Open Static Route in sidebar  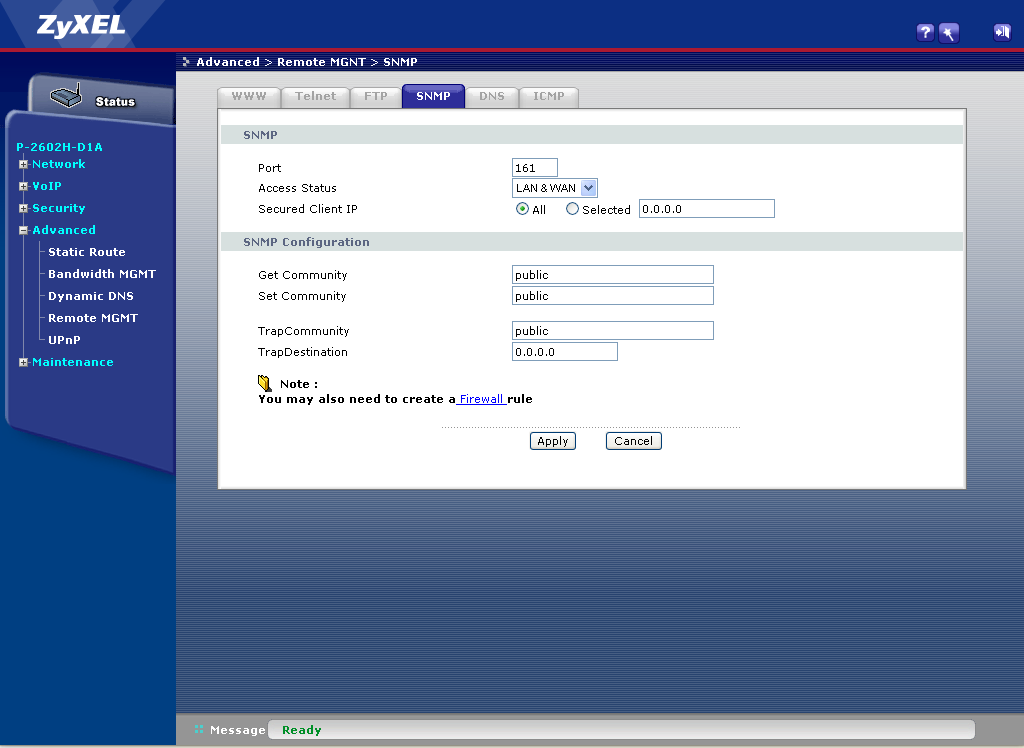click(x=87, y=252)
